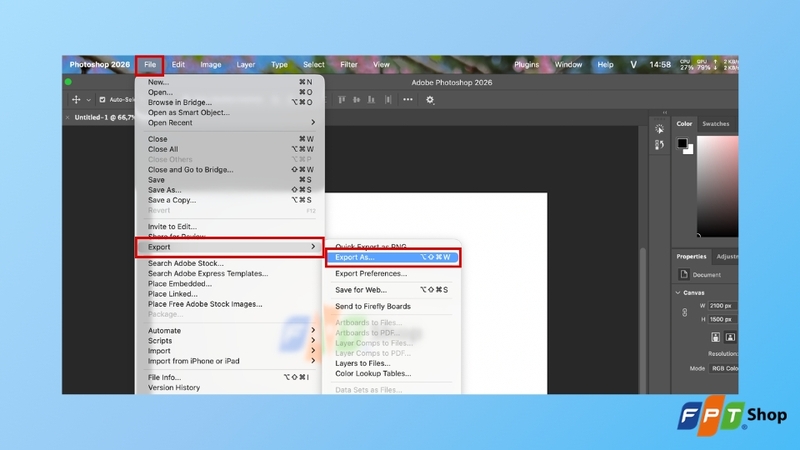Set canvas to portrait orientation icon

[715, 337]
